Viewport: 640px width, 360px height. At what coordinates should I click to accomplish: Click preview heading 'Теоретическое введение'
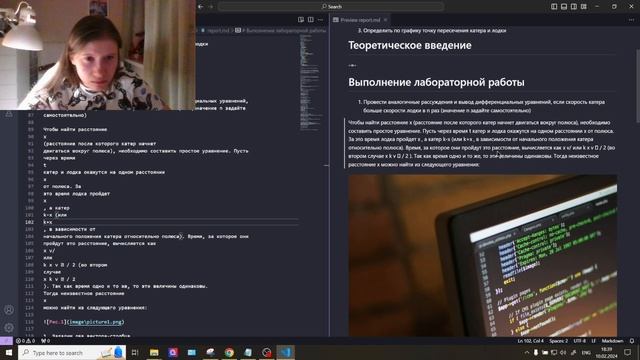(x=410, y=45)
